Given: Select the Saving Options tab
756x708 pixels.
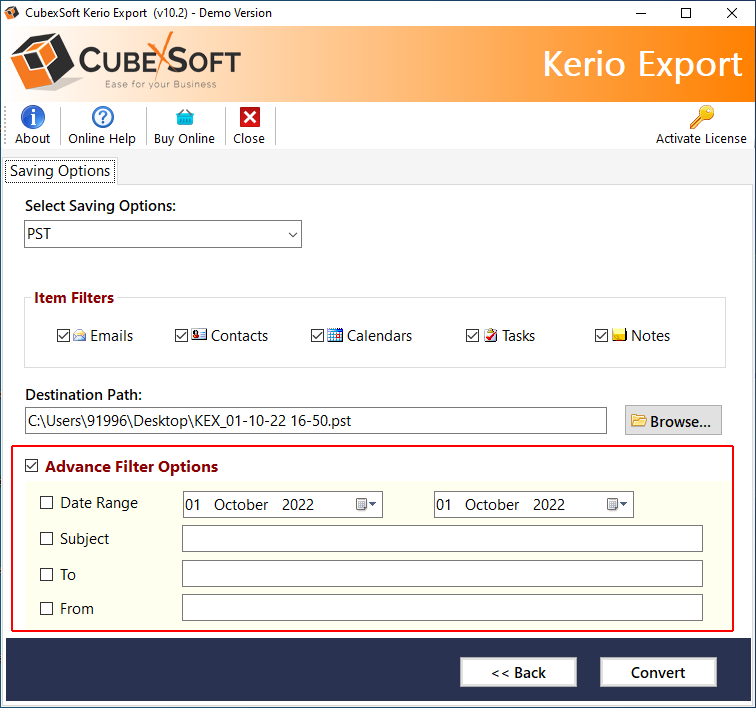Looking at the screenshot, I should pos(60,171).
